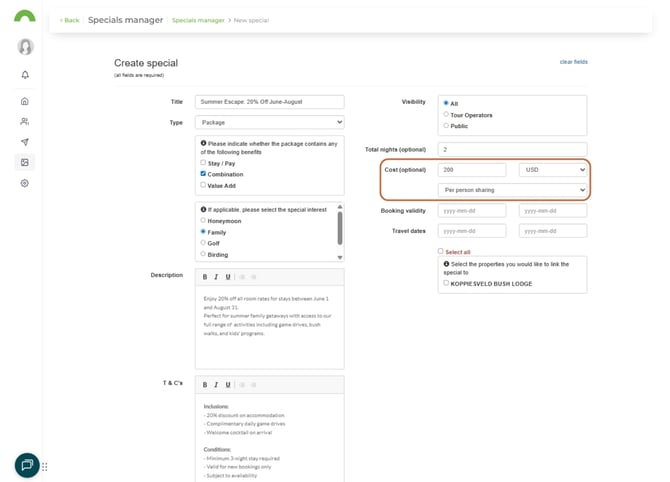Click the user profile avatar
670x482 pixels.
pos(25,47)
